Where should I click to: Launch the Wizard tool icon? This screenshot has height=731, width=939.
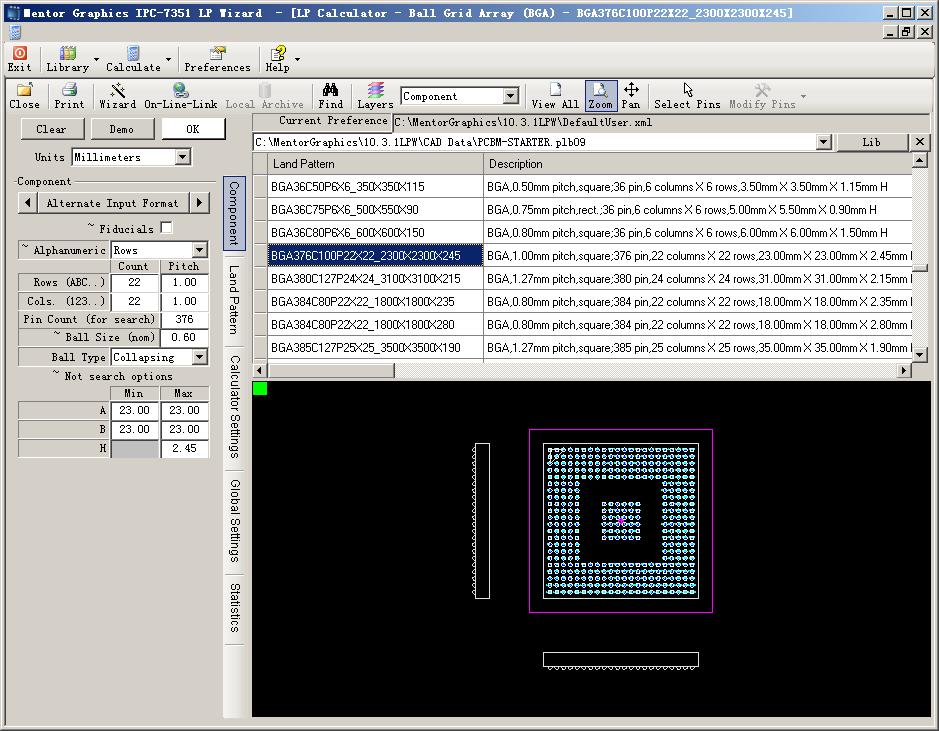point(117,90)
